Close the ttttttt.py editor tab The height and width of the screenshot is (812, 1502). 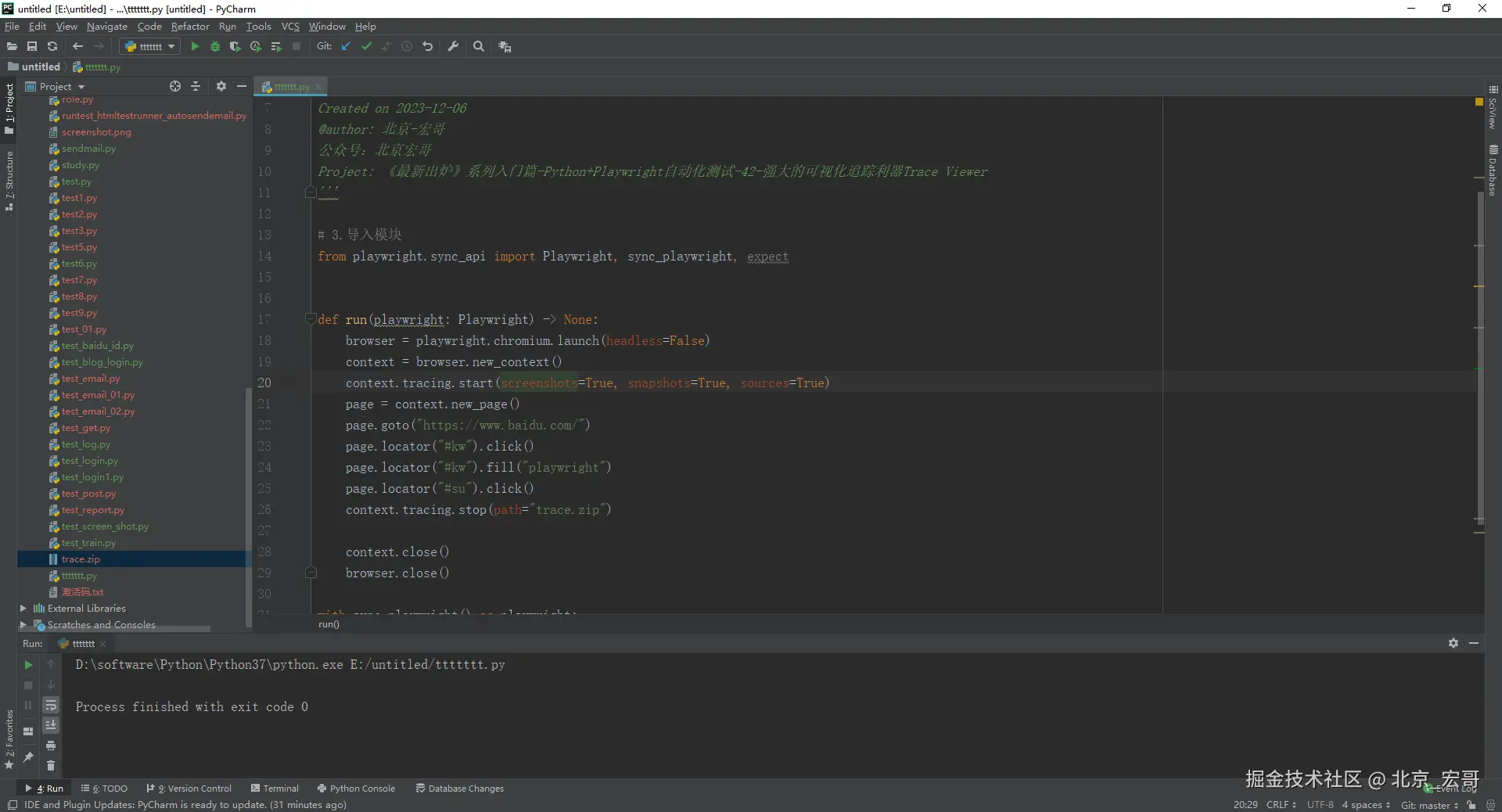point(318,87)
